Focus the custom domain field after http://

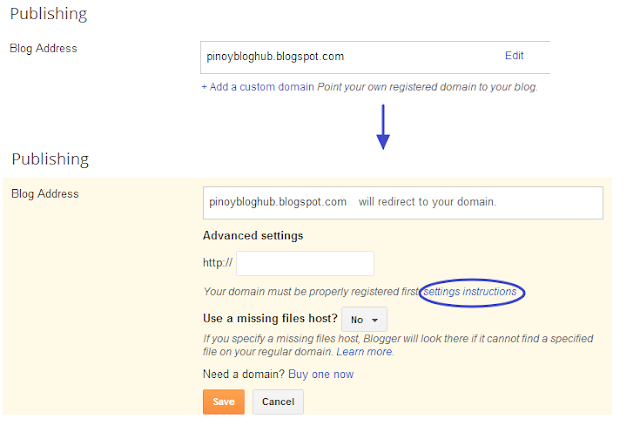click(x=305, y=264)
